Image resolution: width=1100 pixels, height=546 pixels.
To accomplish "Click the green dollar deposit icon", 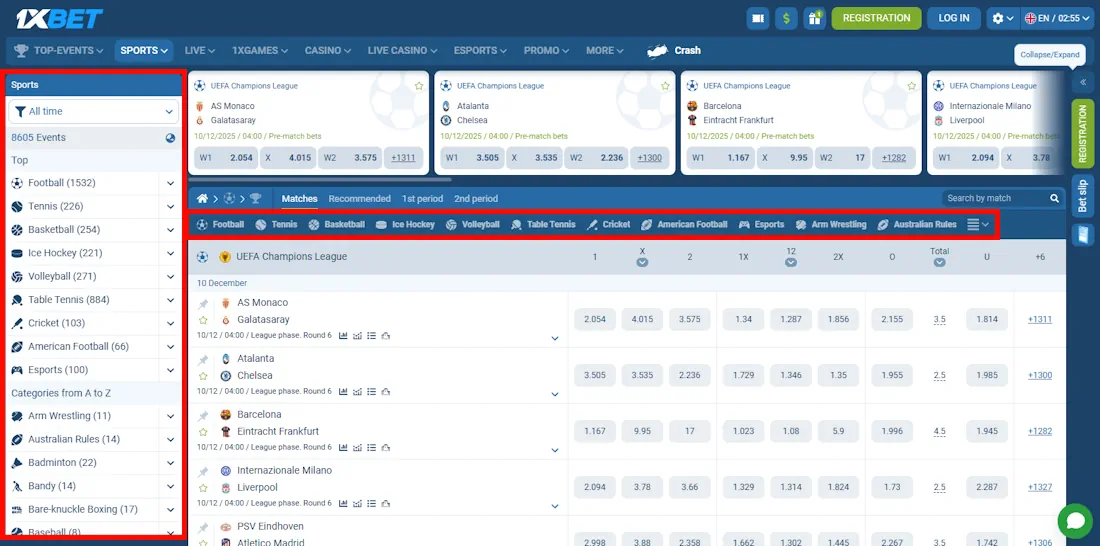I will pyautogui.click(x=786, y=18).
